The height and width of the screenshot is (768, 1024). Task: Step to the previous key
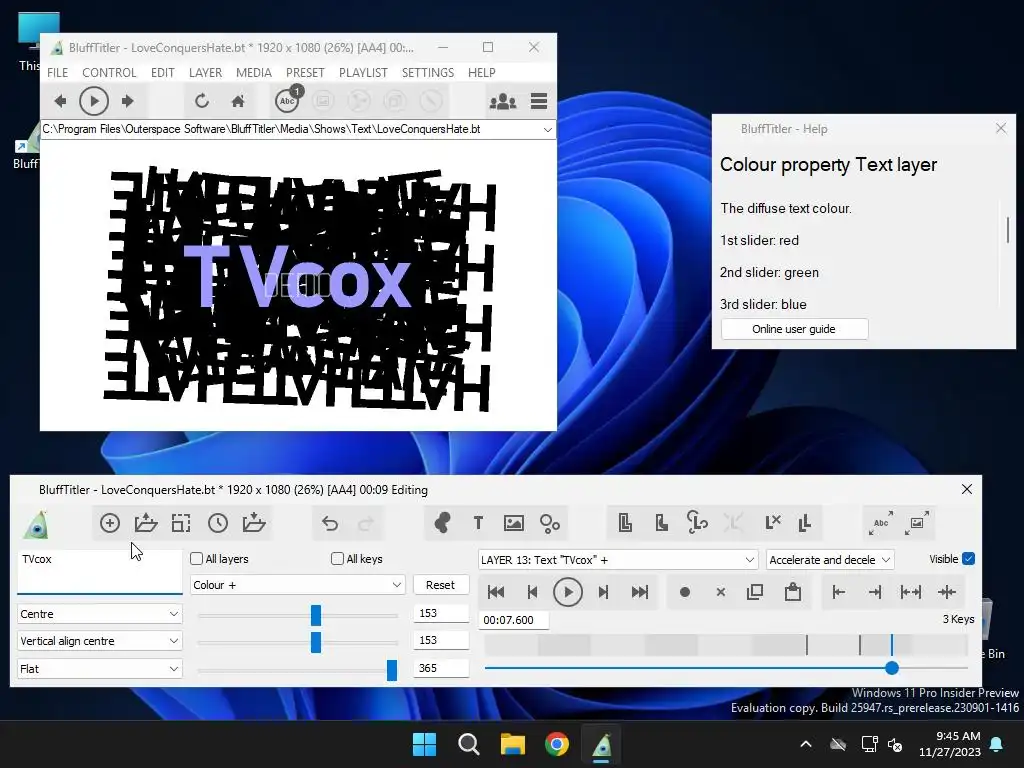[532, 592]
